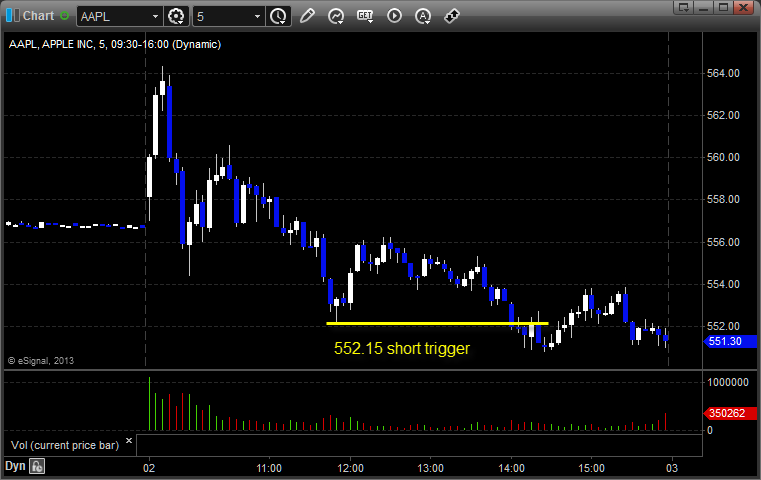Click the 02 date label on time axis
The width and height of the screenshot is (761, 480).
(149, 468)
